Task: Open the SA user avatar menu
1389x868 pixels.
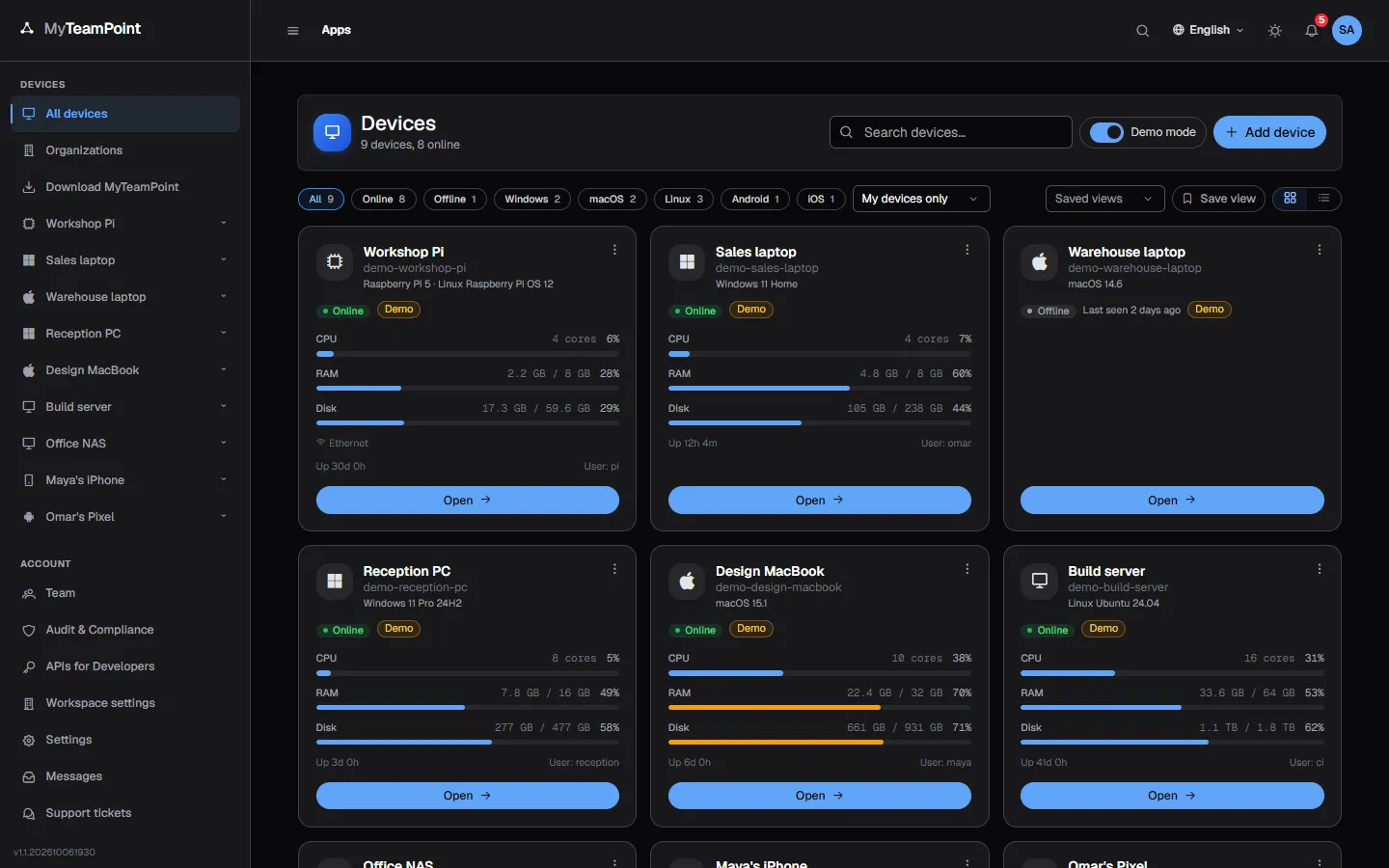Action: tap(1347, 30)
